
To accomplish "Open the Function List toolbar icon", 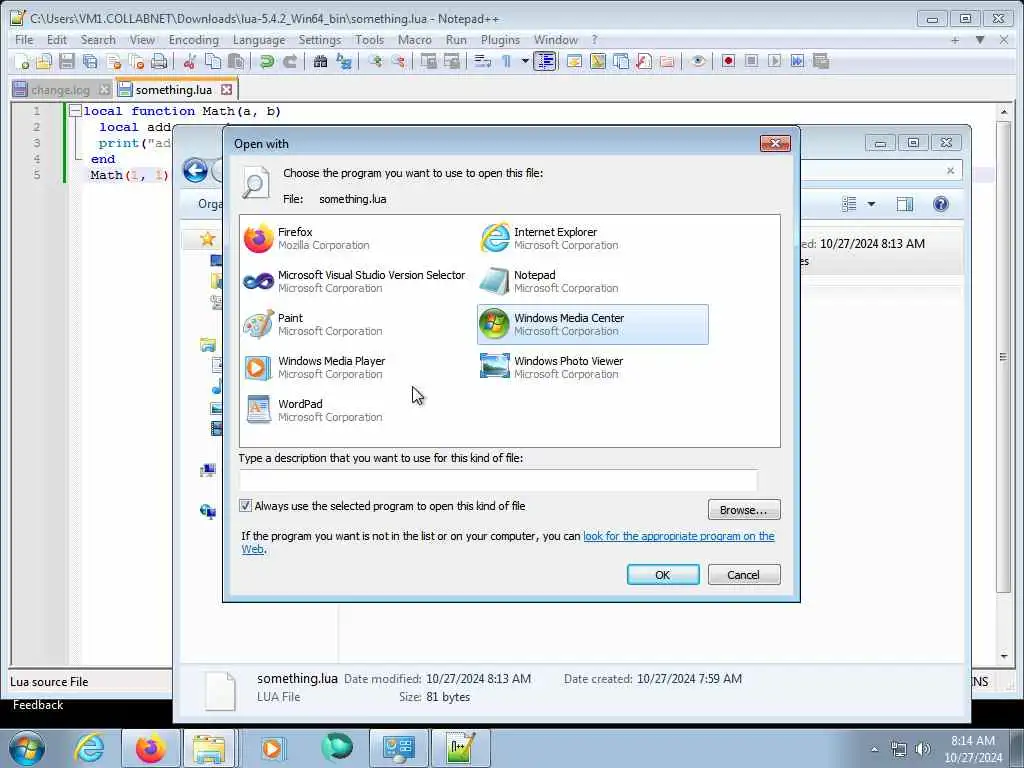I will (644, 61).
